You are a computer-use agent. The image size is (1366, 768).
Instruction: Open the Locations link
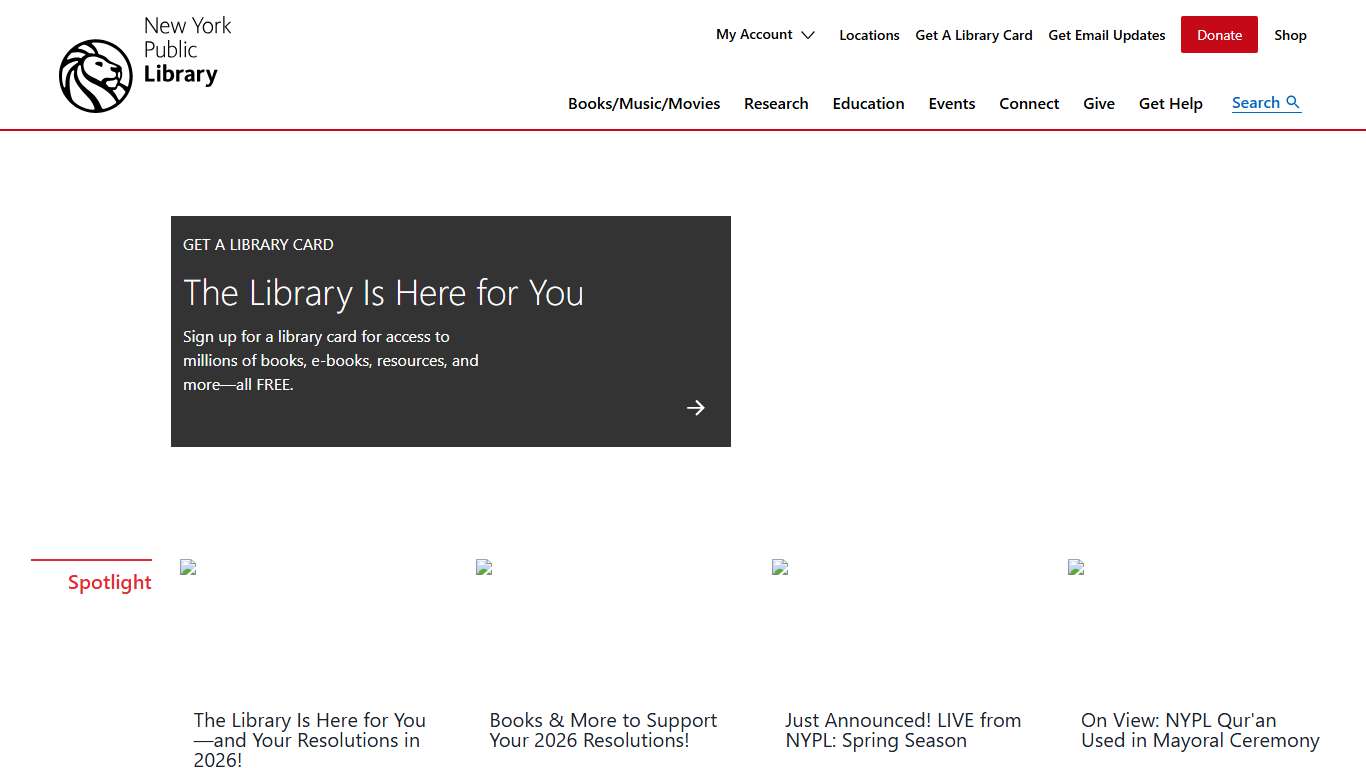pos(869,35)
